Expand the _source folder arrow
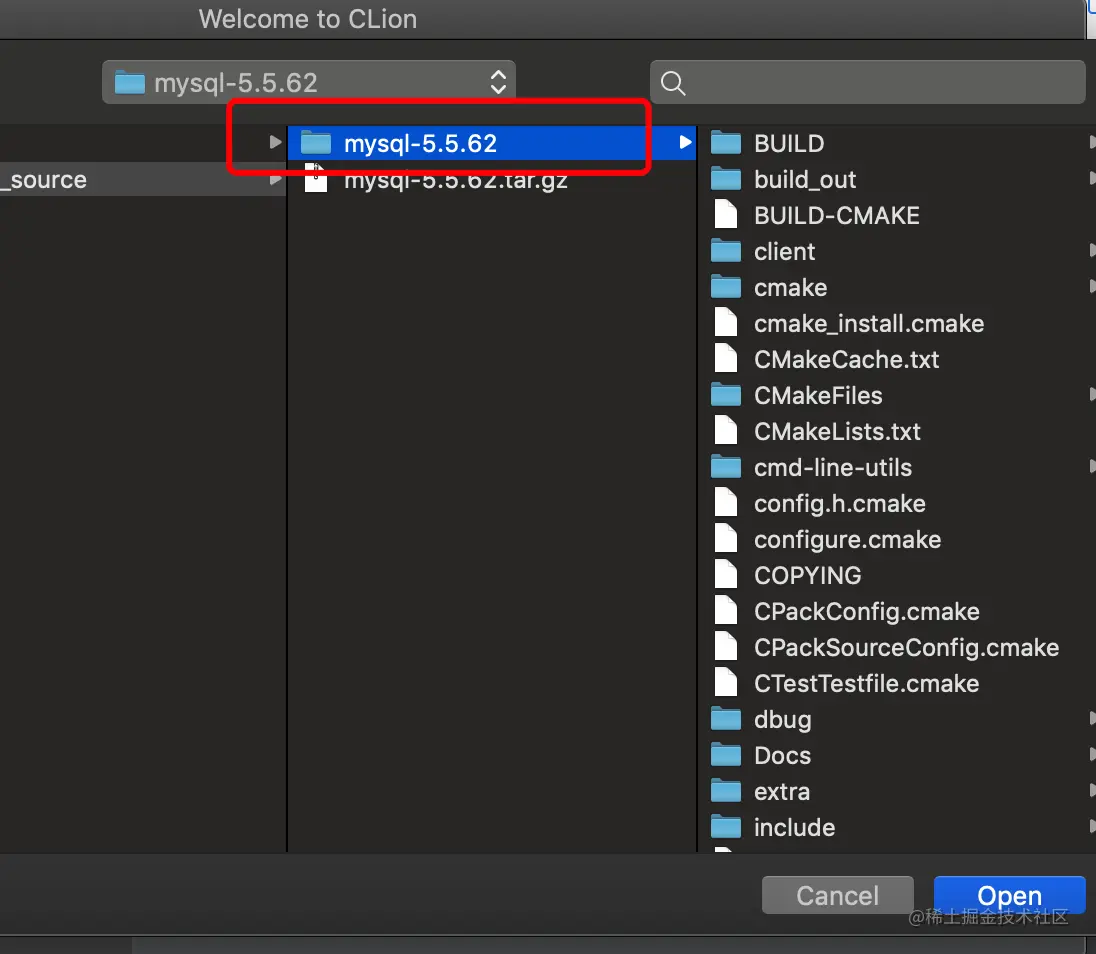 tap(275, 179)
